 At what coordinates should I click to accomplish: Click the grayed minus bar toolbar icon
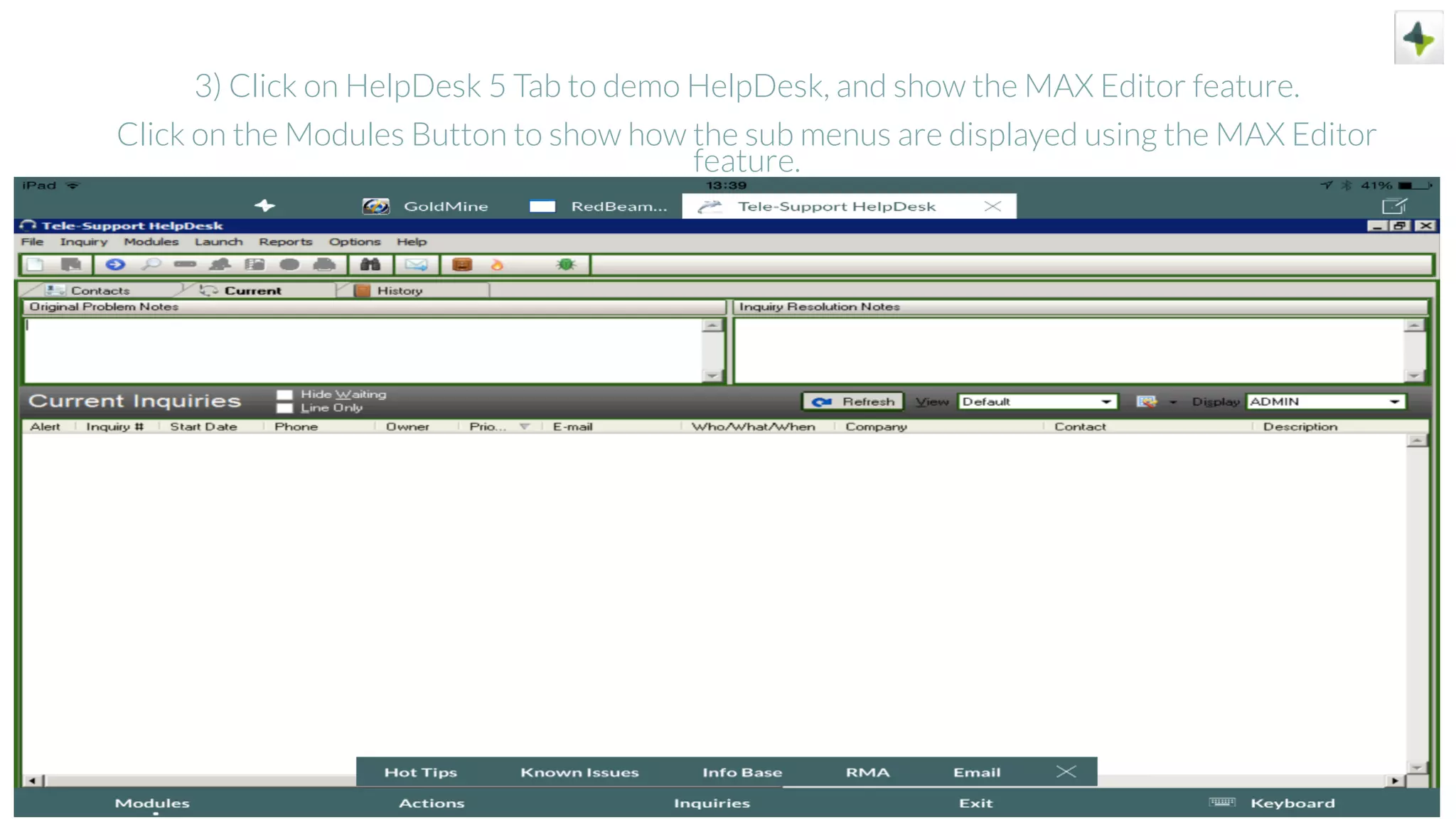185,264
